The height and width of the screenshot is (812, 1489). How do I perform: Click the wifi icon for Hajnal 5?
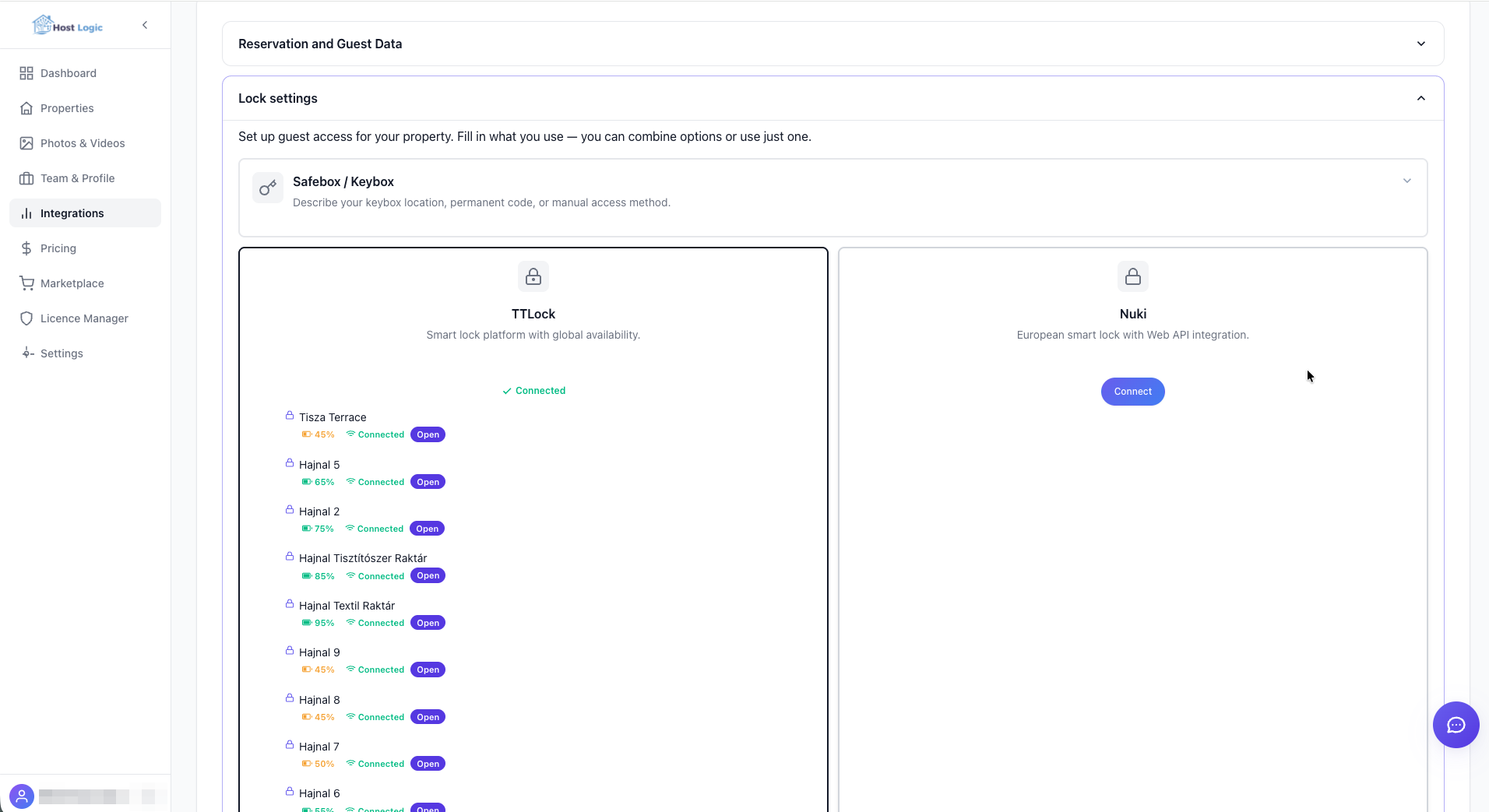(350, 482)
